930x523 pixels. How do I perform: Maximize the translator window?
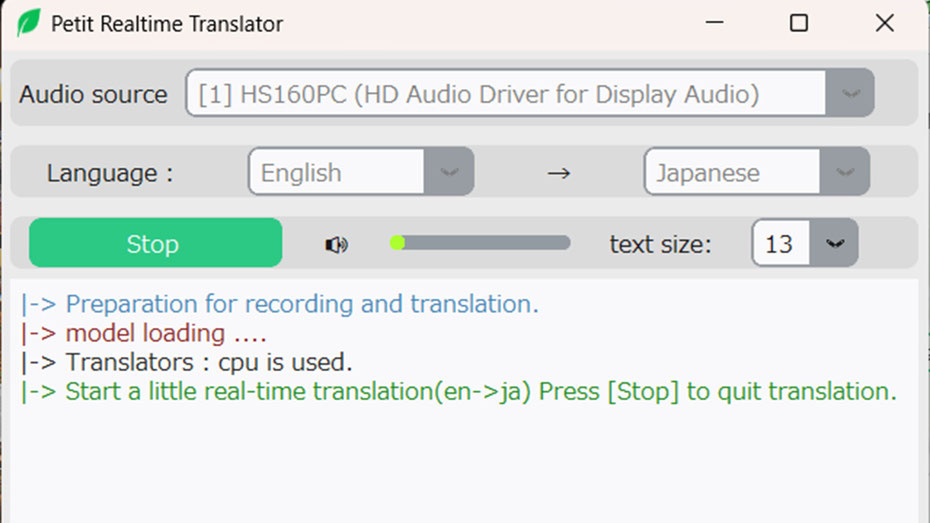coord(799,23)
